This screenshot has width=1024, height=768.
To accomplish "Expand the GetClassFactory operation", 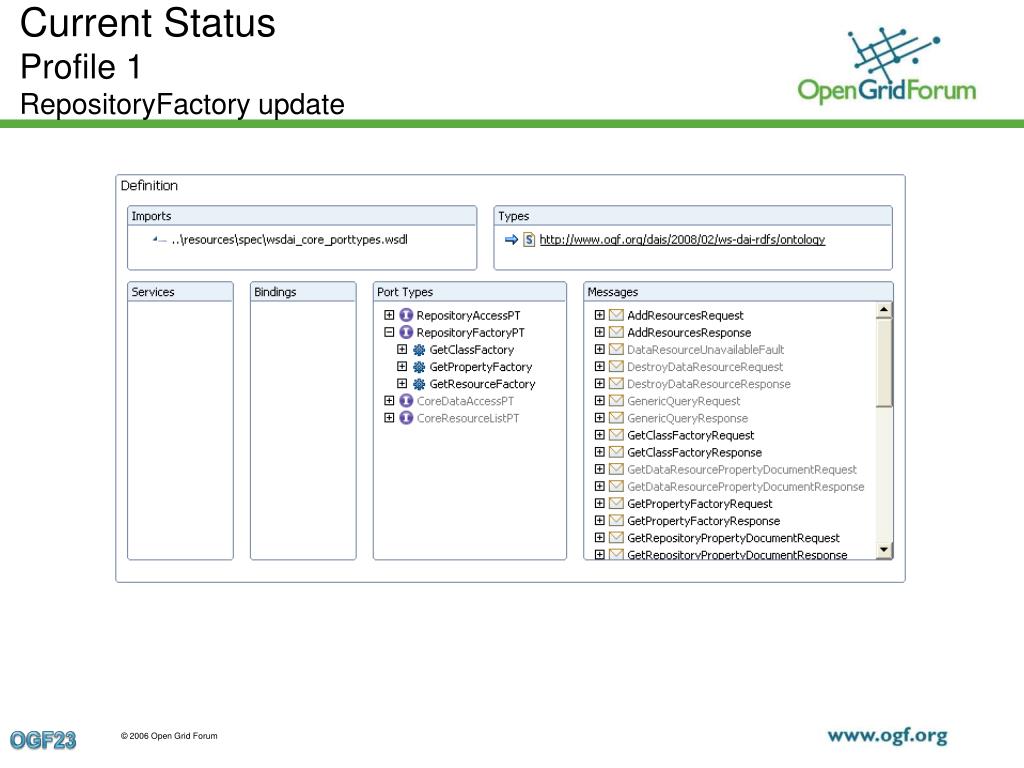I will pos(402,349).
